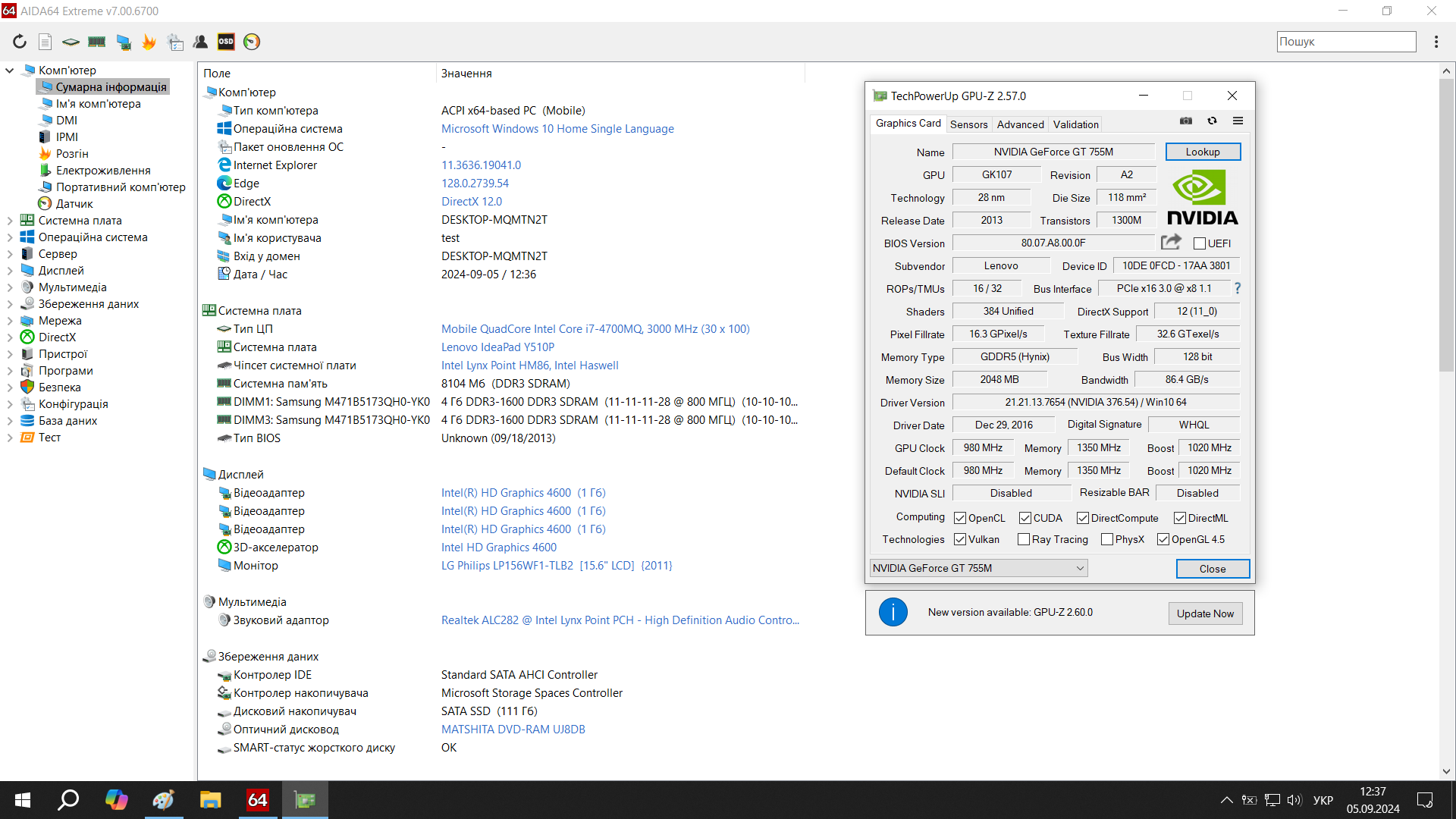
Task: Toggle the DirectML checkbox
Action: 1180,518
